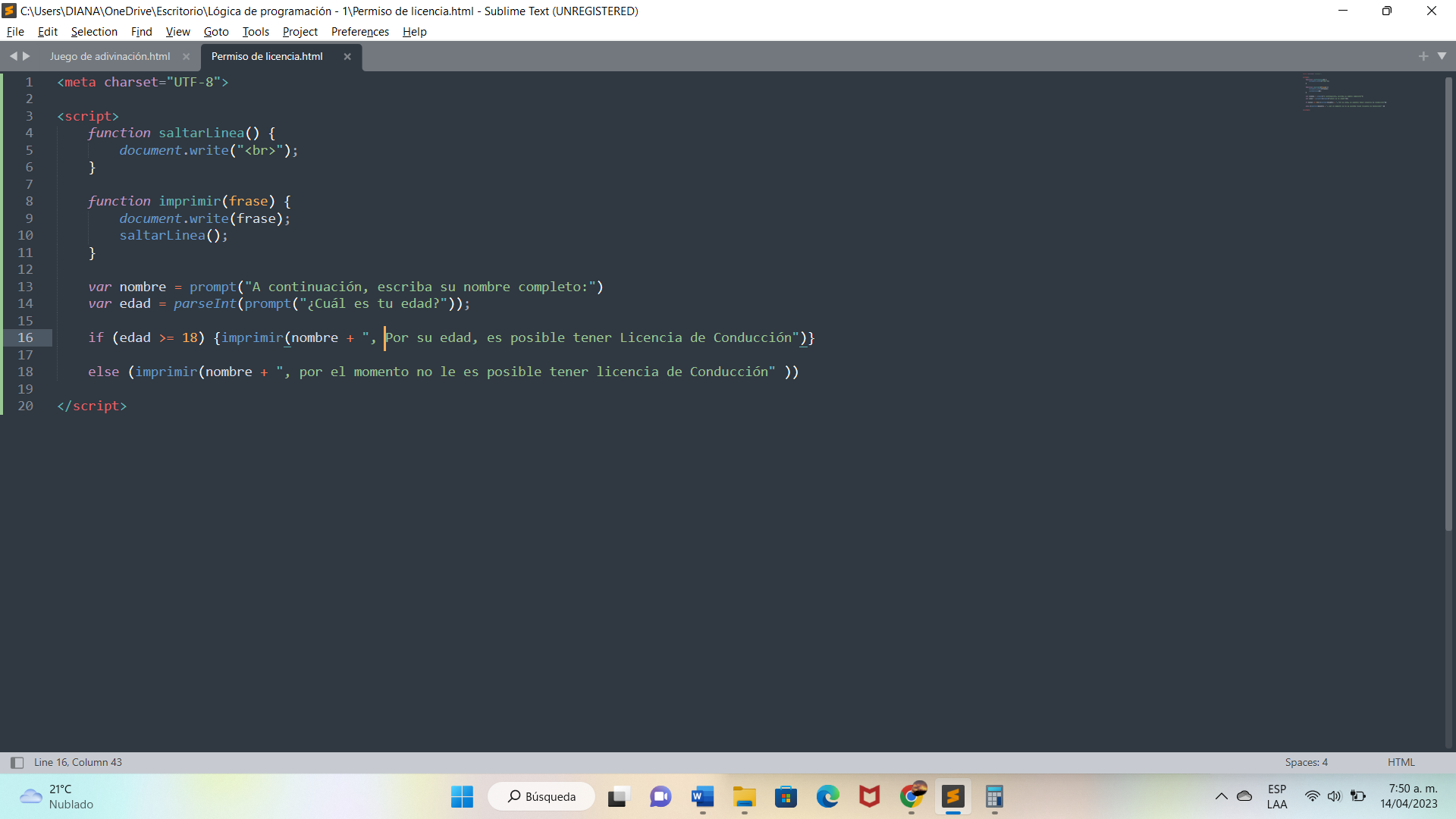Click the if (edad >= 18) condition

[146, 338]
